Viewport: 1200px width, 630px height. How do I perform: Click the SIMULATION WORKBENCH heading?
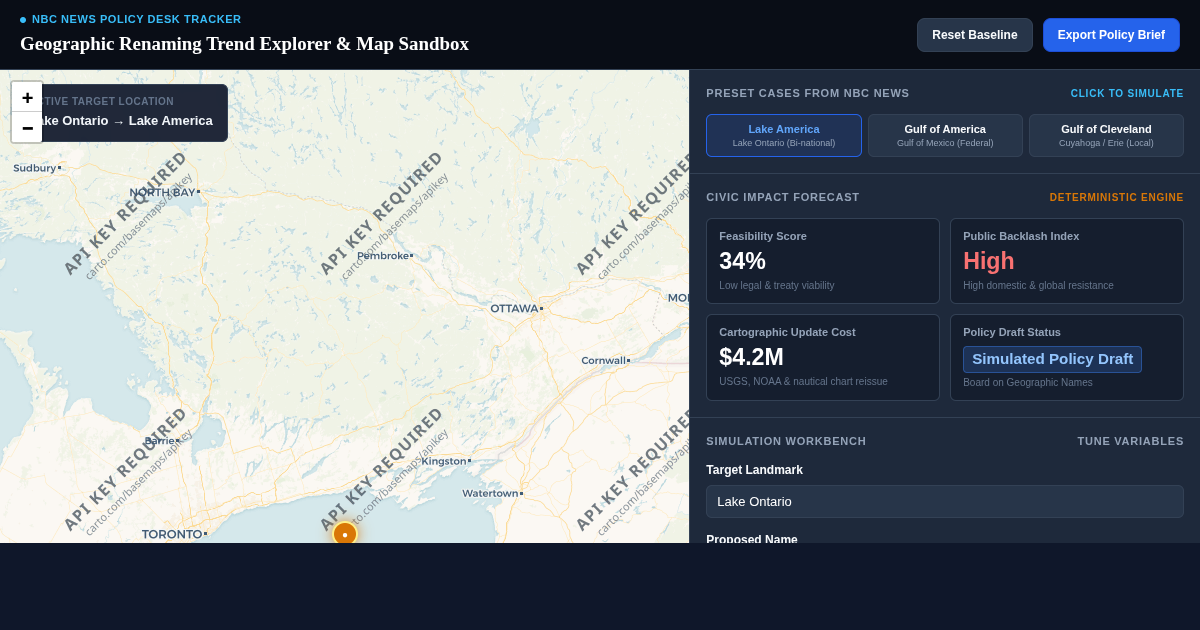click(x=786, y=441)
